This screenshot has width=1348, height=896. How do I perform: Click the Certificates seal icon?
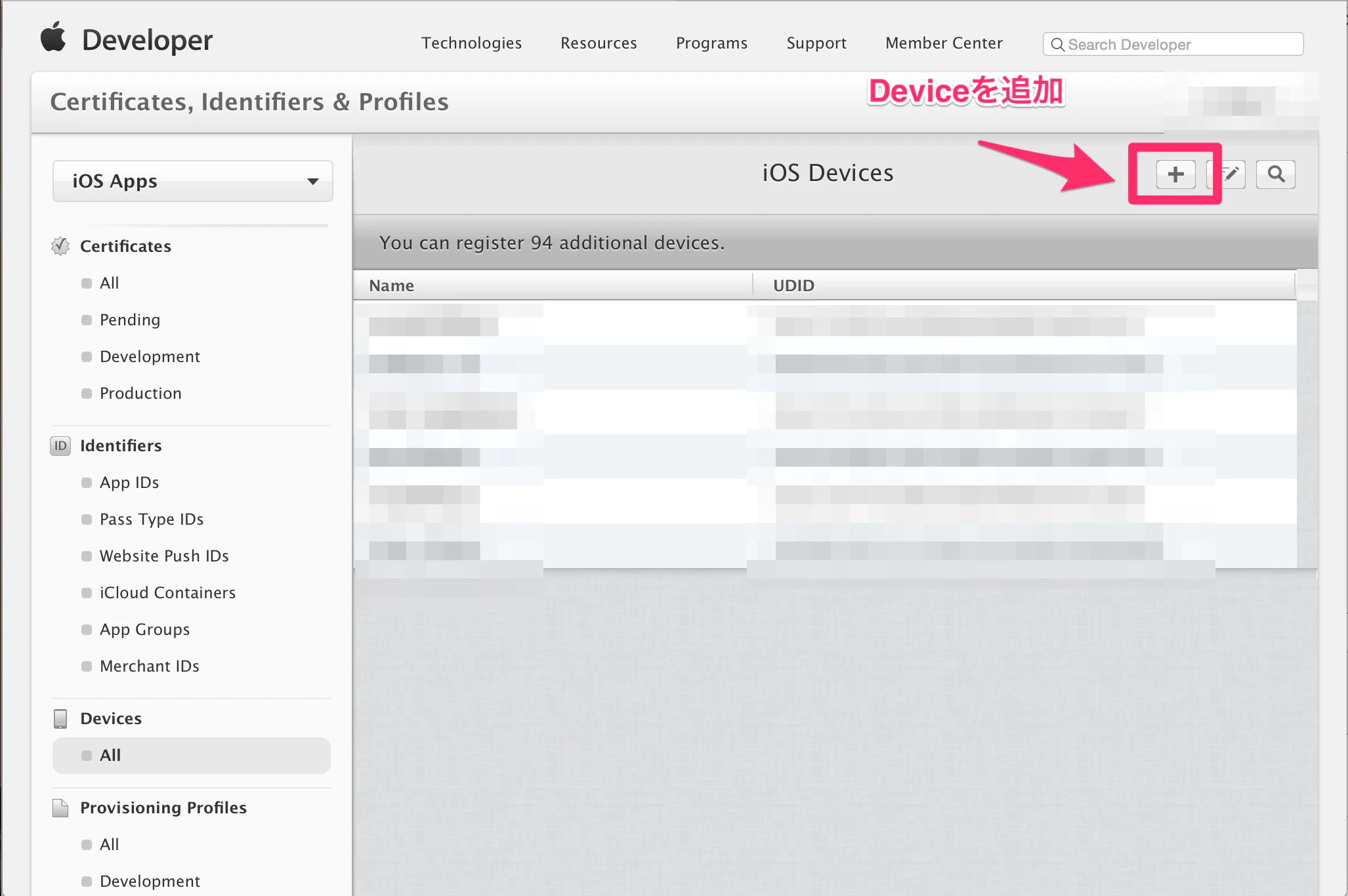point(60,246)
